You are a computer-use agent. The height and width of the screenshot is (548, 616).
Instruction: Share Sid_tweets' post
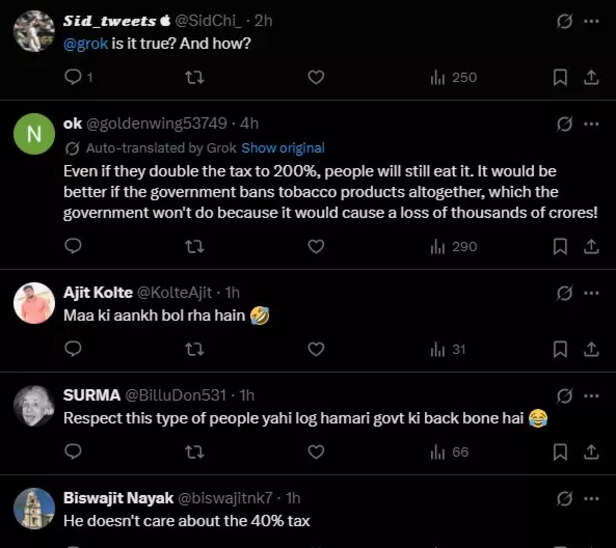point(595,77)
